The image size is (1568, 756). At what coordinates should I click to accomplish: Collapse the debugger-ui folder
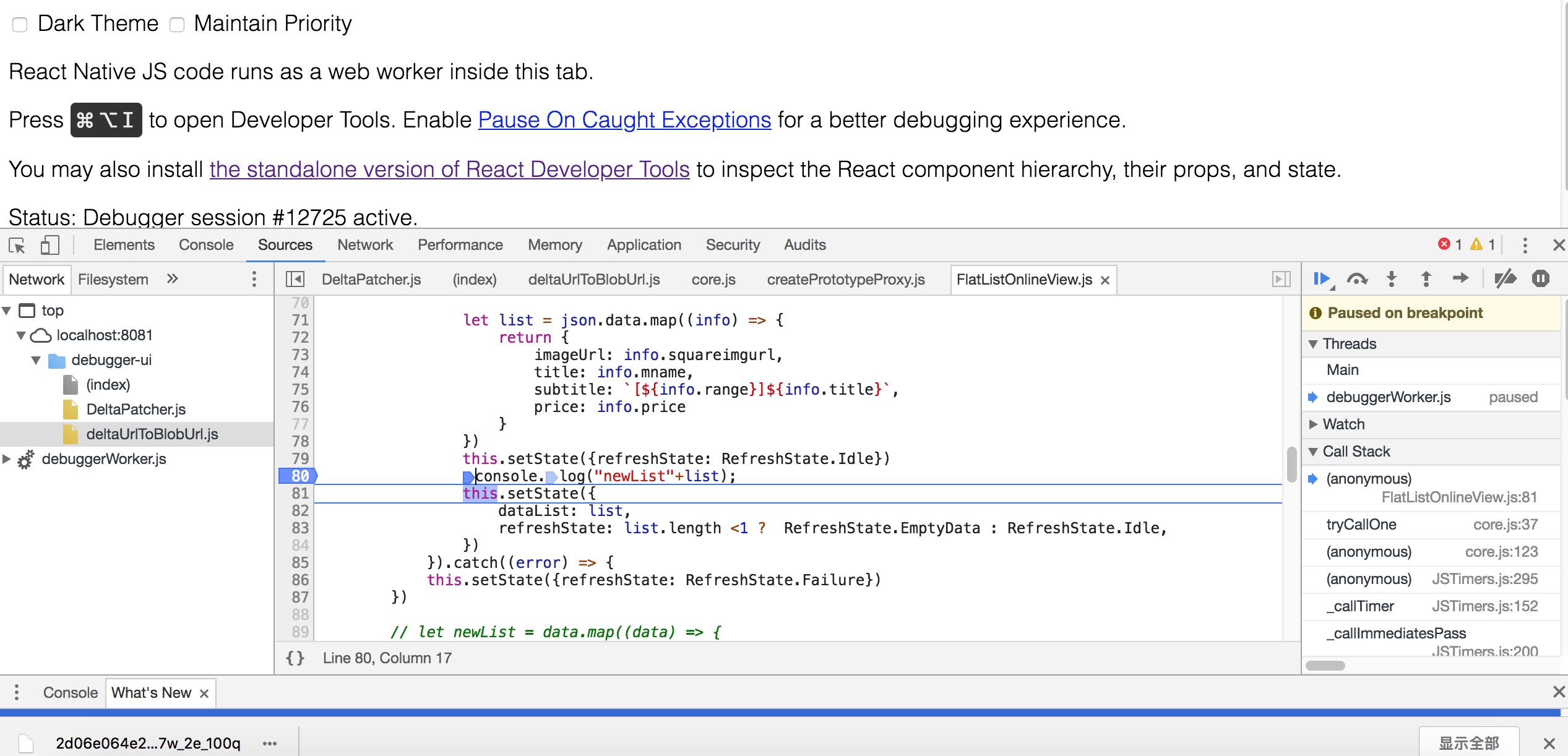click(x=36, y=360)
